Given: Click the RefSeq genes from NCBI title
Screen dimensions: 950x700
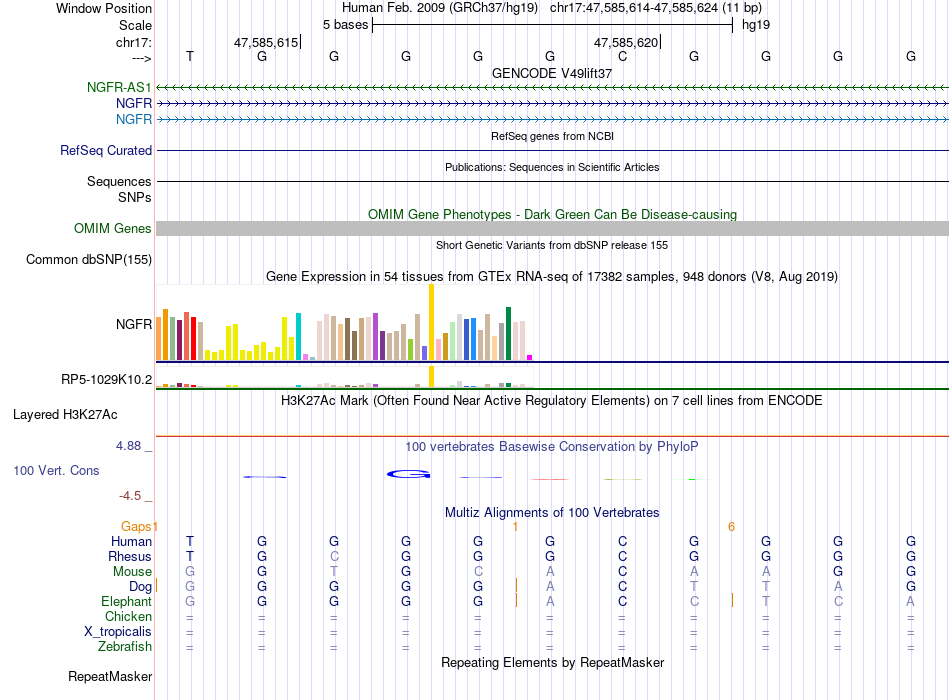Looking at the screenshot, I should (553, 136).
